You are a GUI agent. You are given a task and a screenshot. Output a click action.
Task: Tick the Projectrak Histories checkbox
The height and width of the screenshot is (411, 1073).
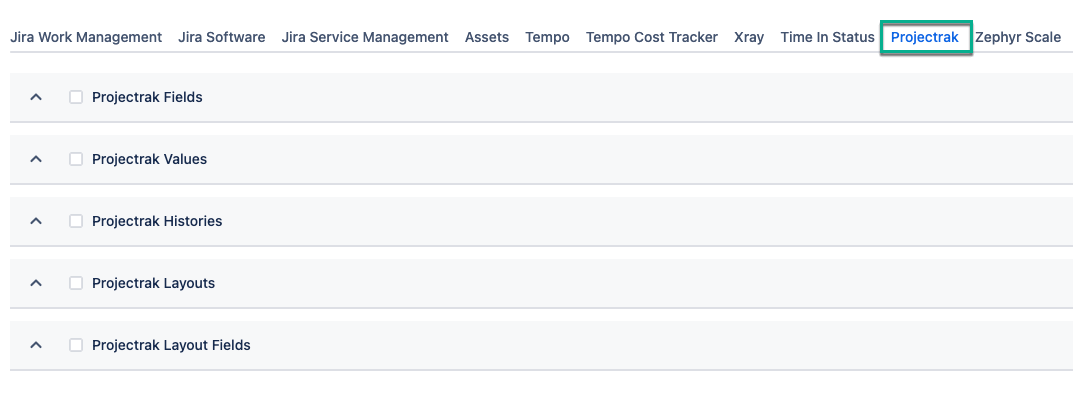click(76, 222)
